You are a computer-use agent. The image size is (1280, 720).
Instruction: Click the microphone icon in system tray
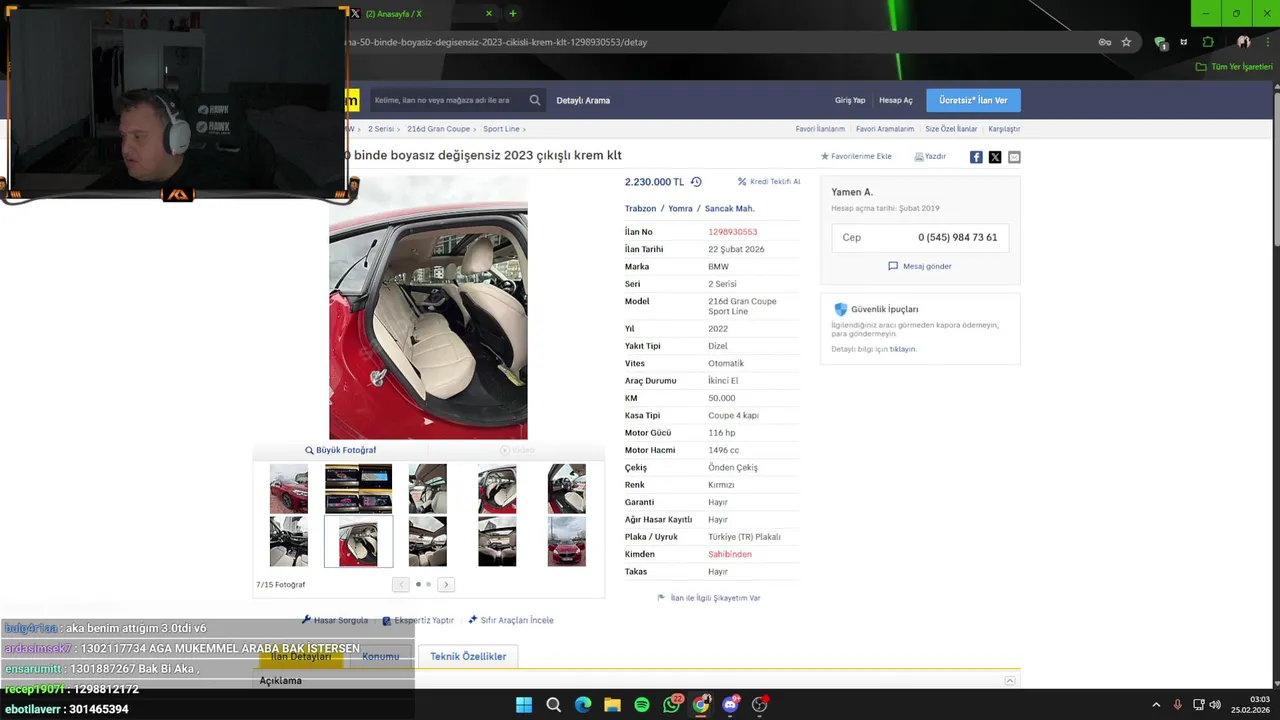pos(1177,705)
